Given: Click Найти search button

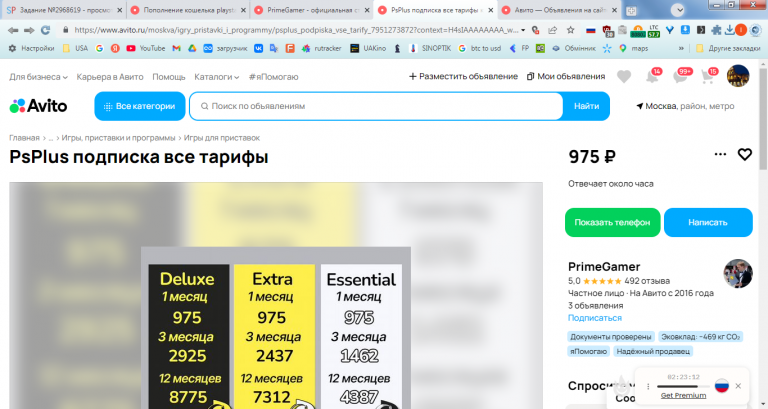Looking at the screenshot, I should click(x=586, y=106).
